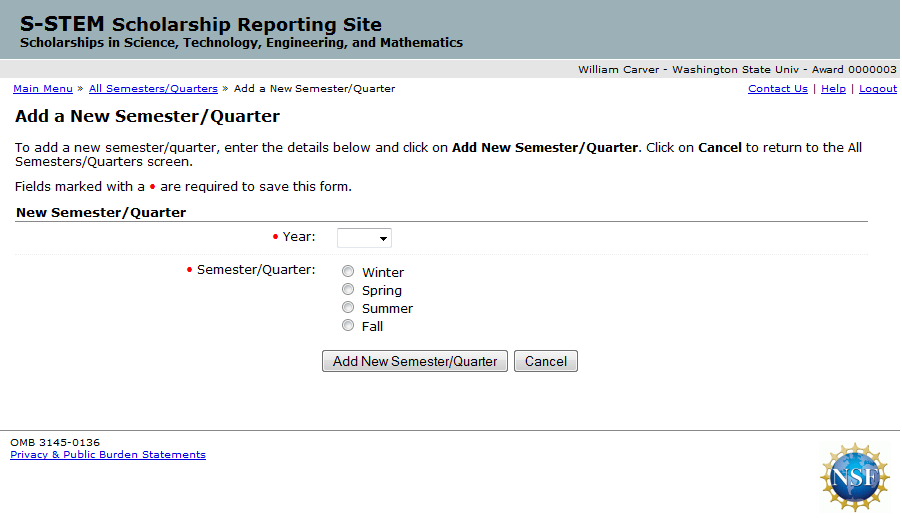The width and height of the screenshot is (902, 520).
Task: Click the NSF logo
Action: (x=854, y=476)
